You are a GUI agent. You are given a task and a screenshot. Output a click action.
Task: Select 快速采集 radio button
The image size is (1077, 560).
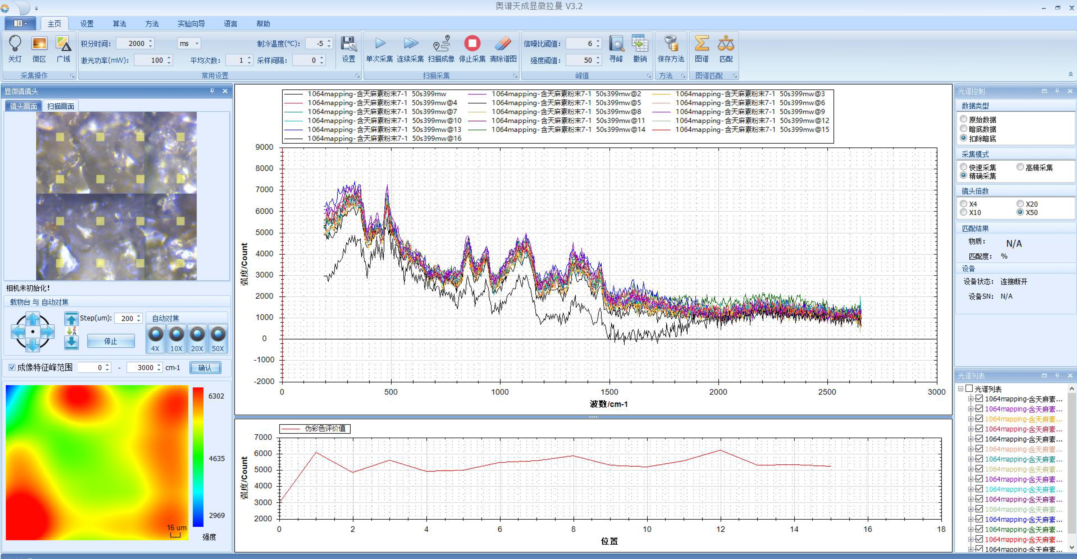964,167
